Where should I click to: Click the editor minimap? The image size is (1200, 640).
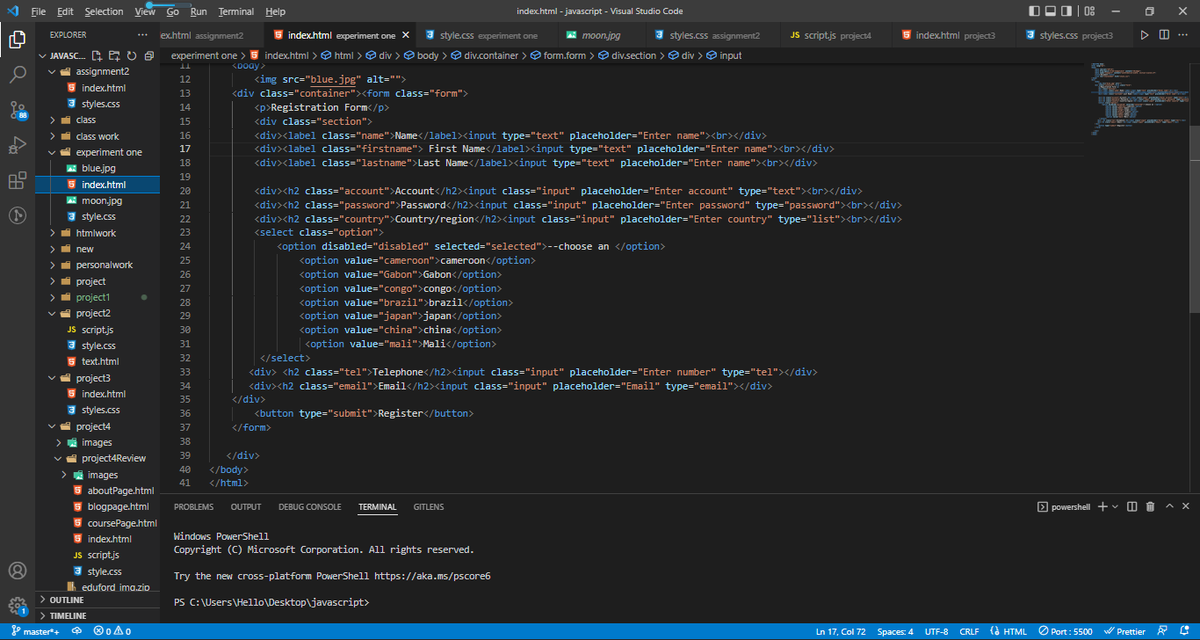click(x=1140, y=100)
